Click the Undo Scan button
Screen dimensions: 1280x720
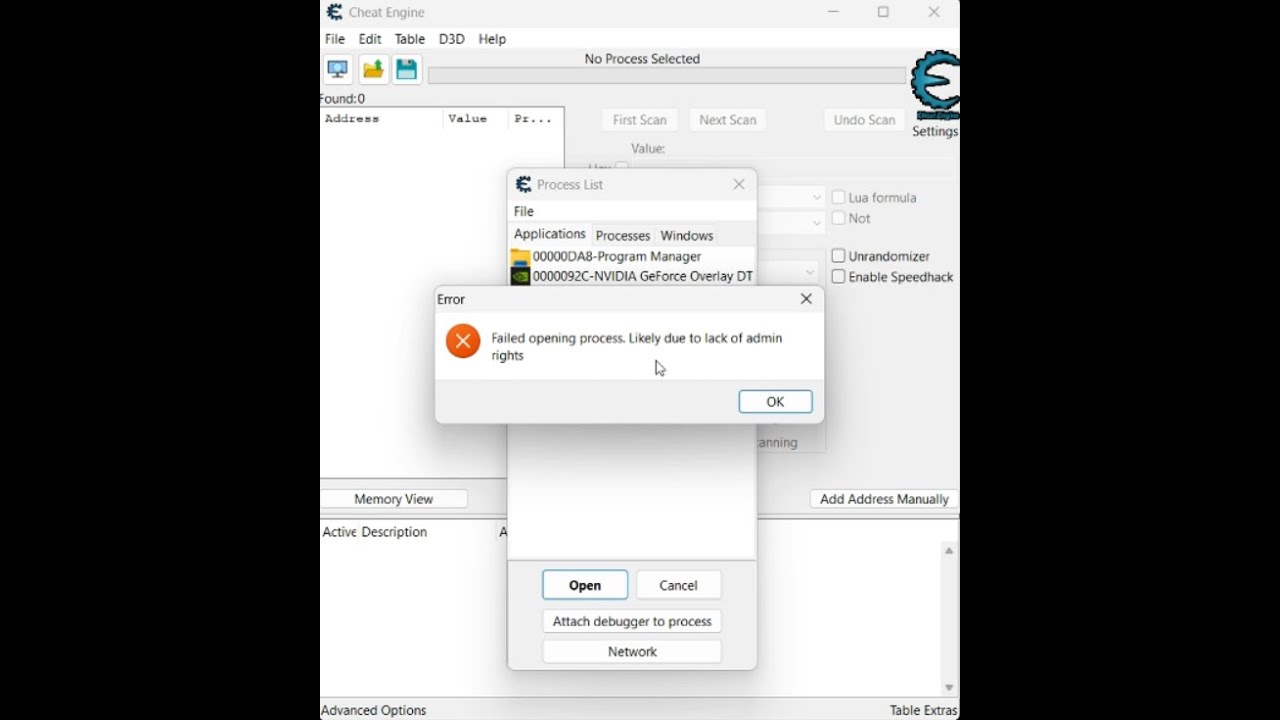point(865,119)
